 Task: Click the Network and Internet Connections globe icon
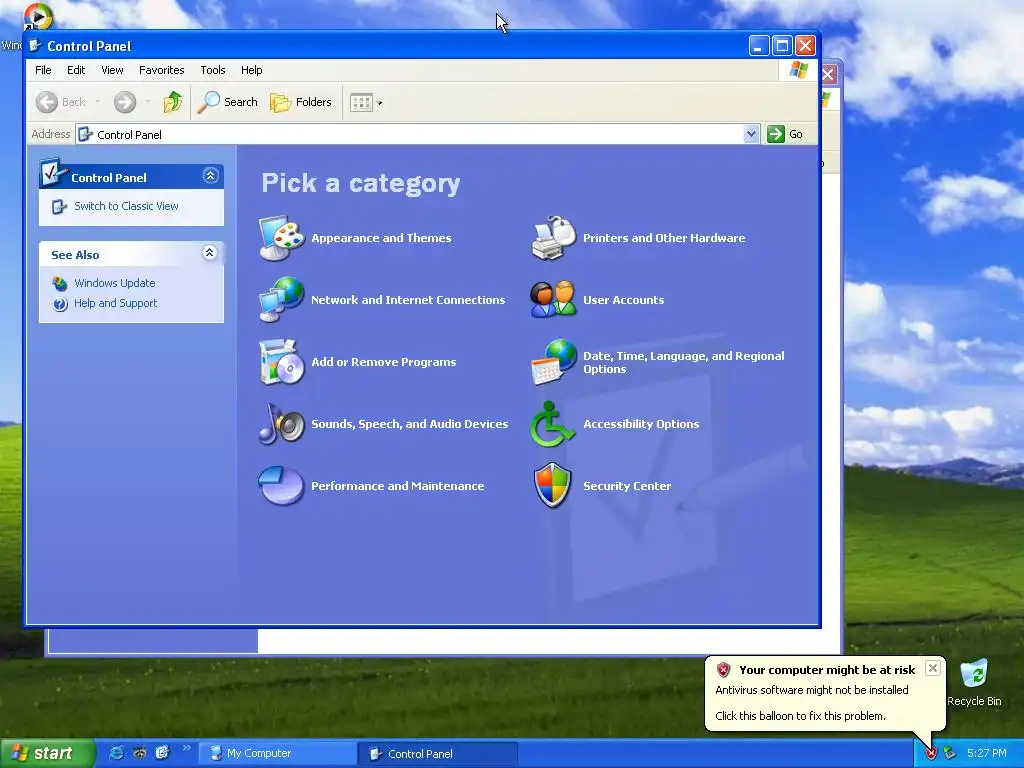click(x=281, y=300)
